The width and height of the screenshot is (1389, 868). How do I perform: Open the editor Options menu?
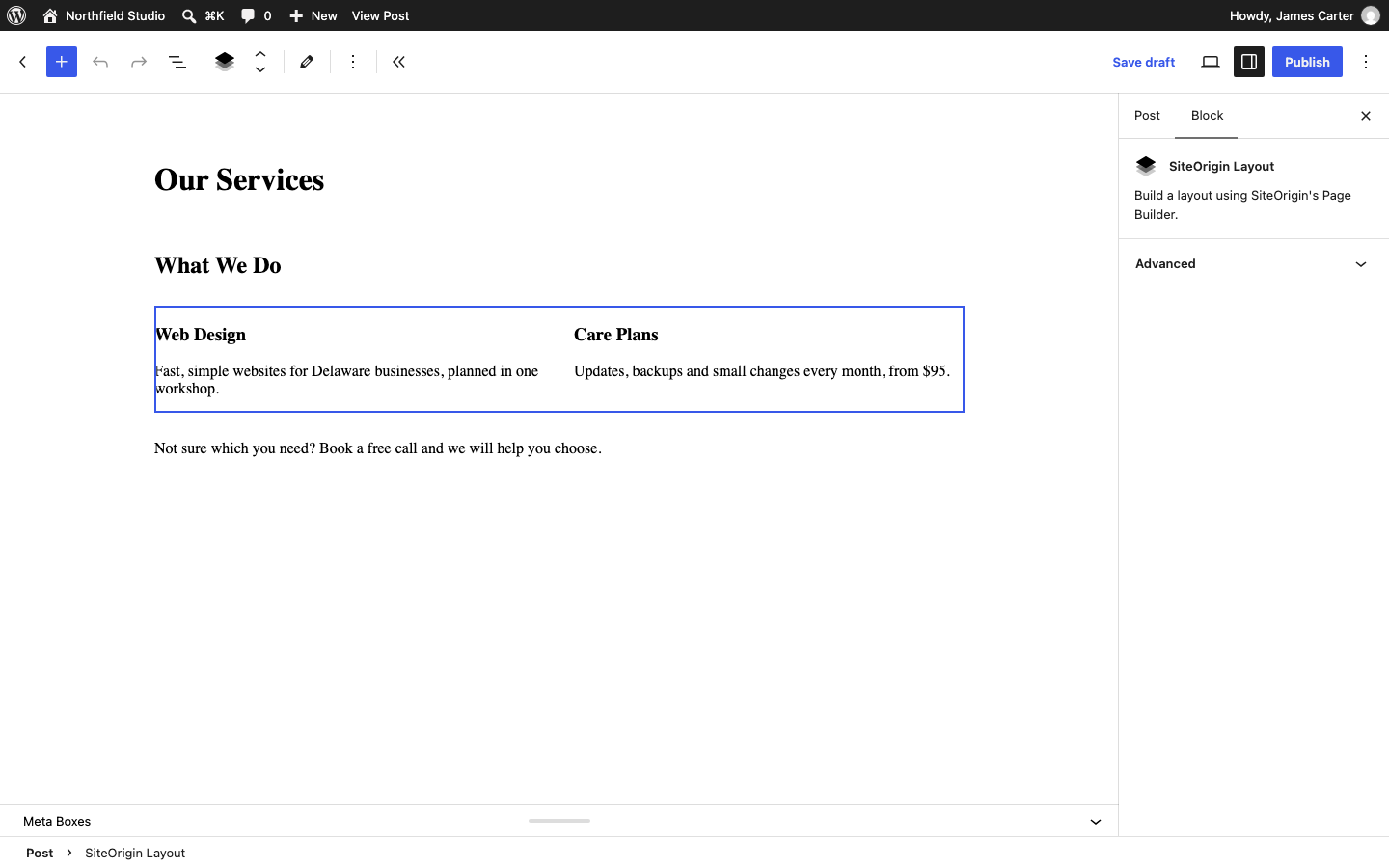1366,62
